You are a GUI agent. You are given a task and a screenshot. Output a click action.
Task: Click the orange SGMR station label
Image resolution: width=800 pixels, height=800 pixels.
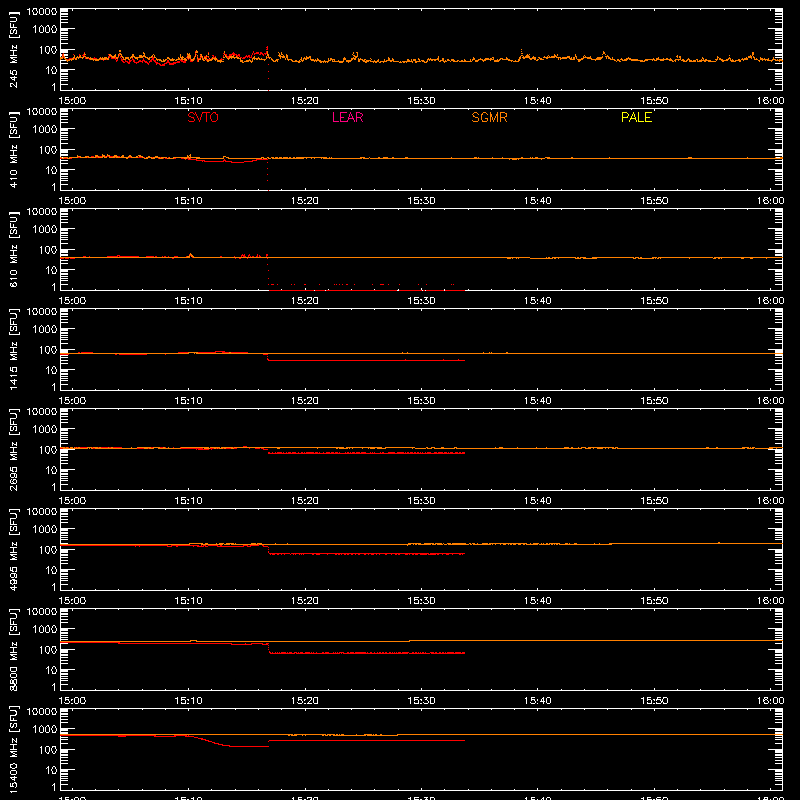click(489, 117)
